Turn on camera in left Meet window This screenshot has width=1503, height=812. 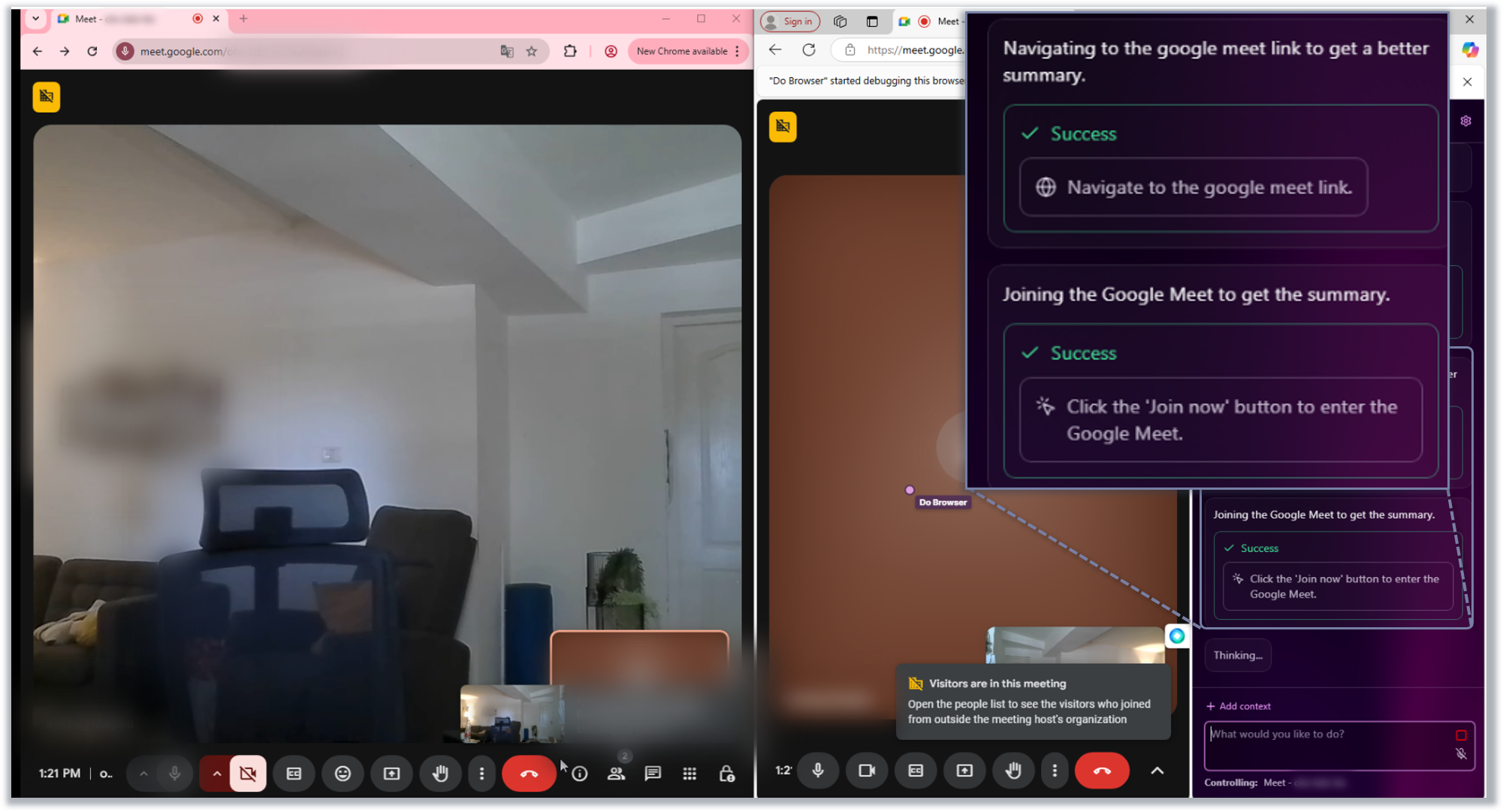coord(248,773)
